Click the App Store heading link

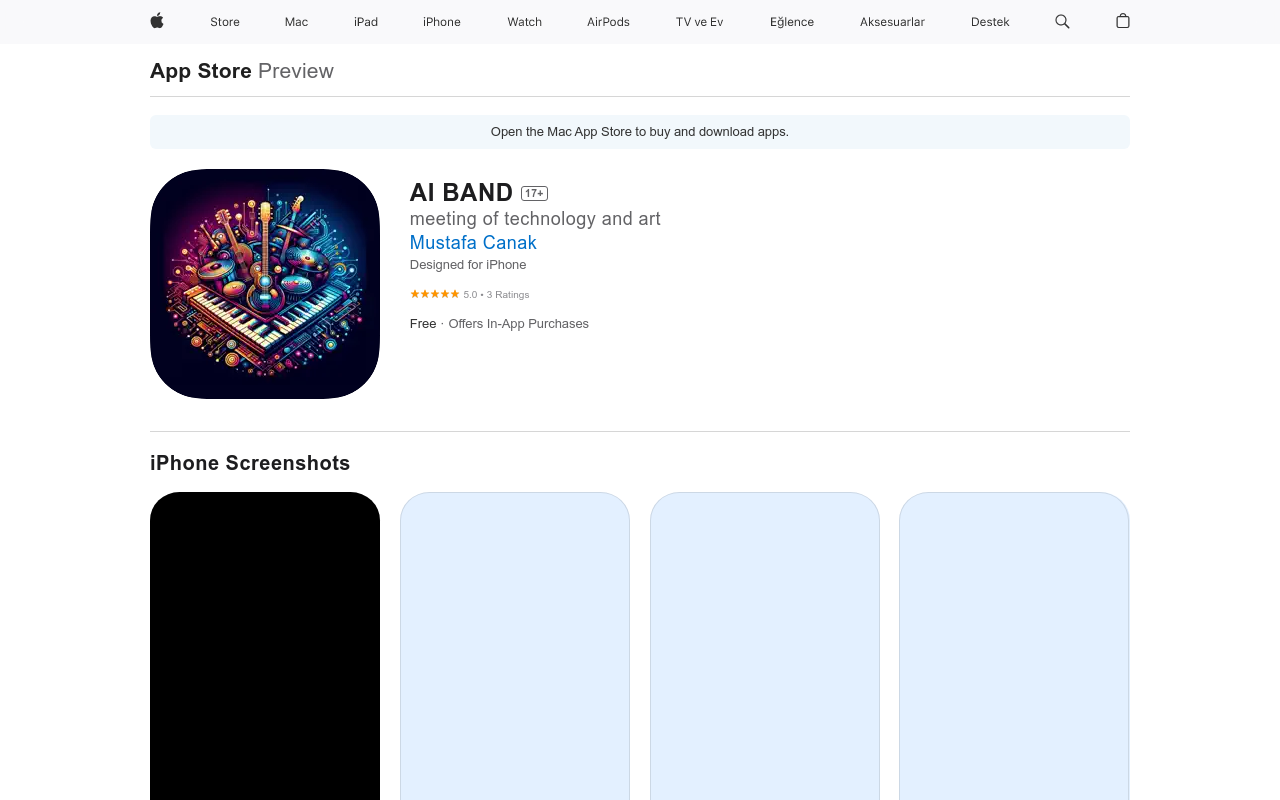coord(201,71)
